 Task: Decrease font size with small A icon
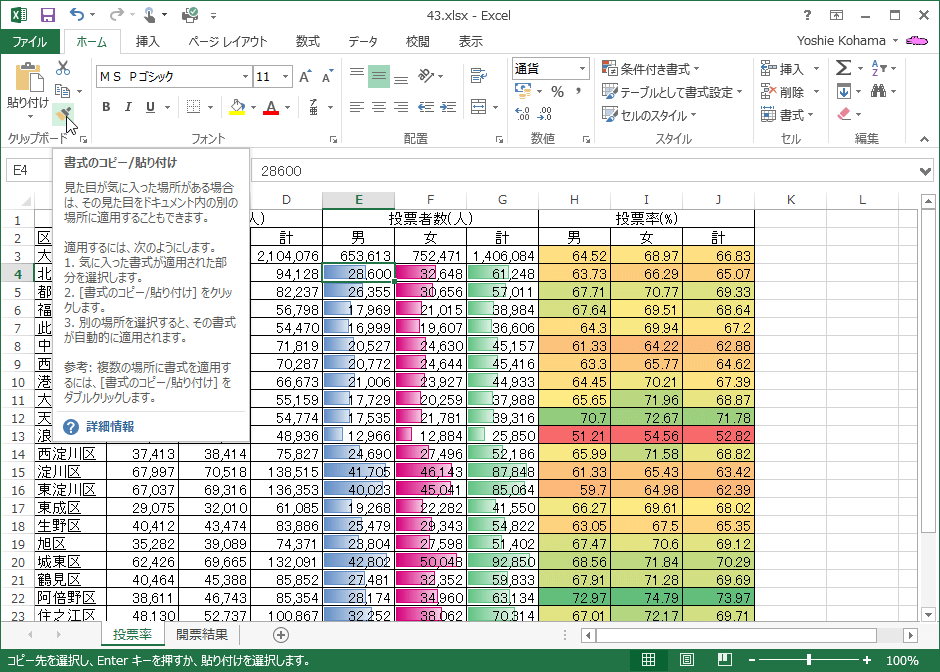point(327,77)
